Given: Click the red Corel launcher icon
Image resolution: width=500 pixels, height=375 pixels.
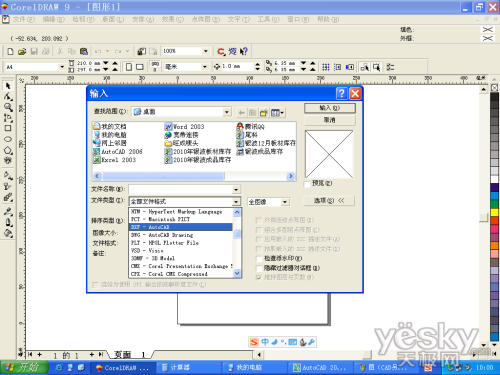Looking at the screenshot, I should pos(221,51).
